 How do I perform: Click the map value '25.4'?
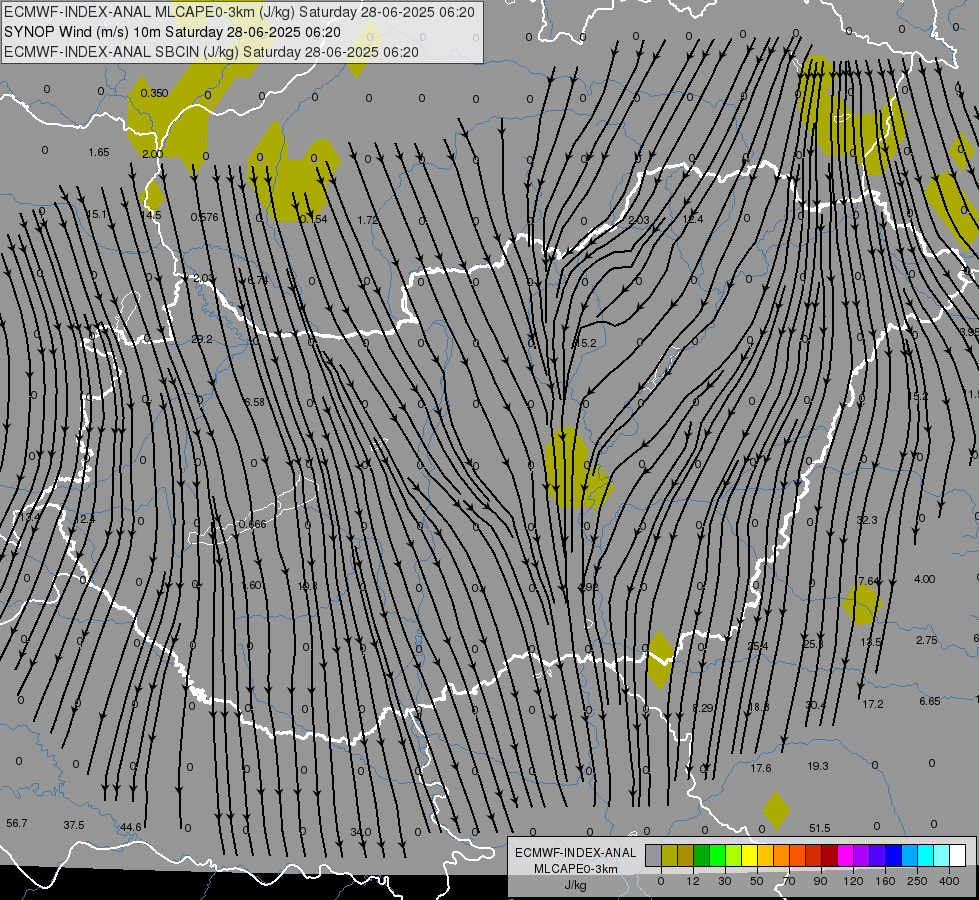tap(757, 646)
